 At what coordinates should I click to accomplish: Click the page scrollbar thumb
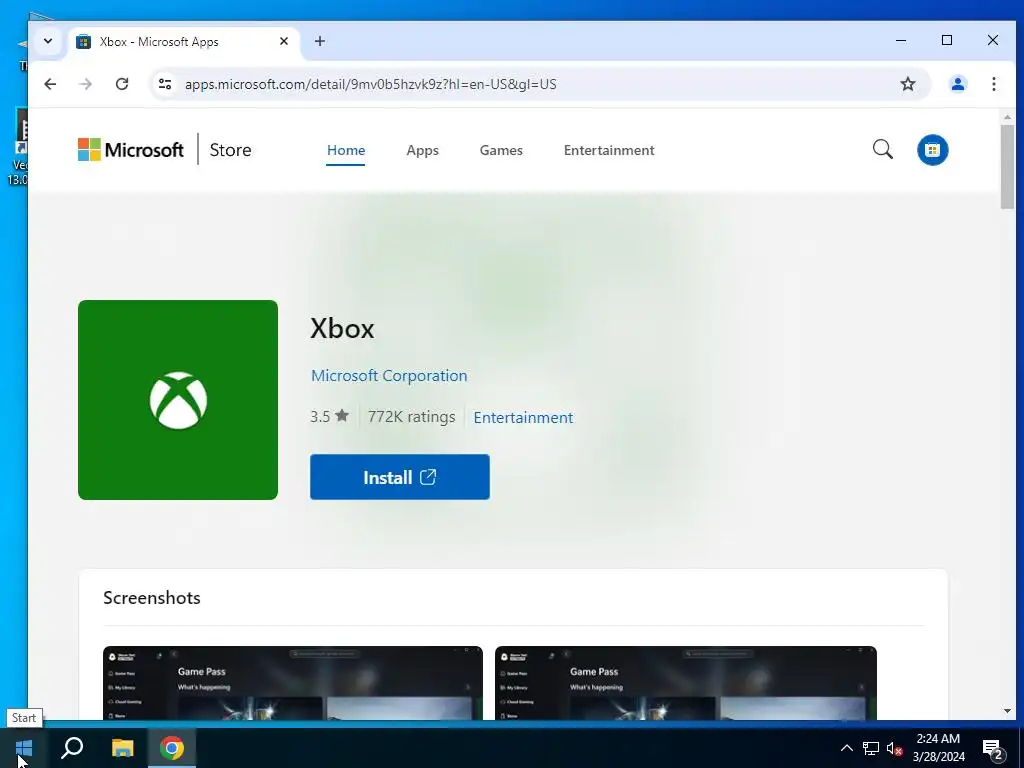pyautogui.click(x=1007, y=167)
